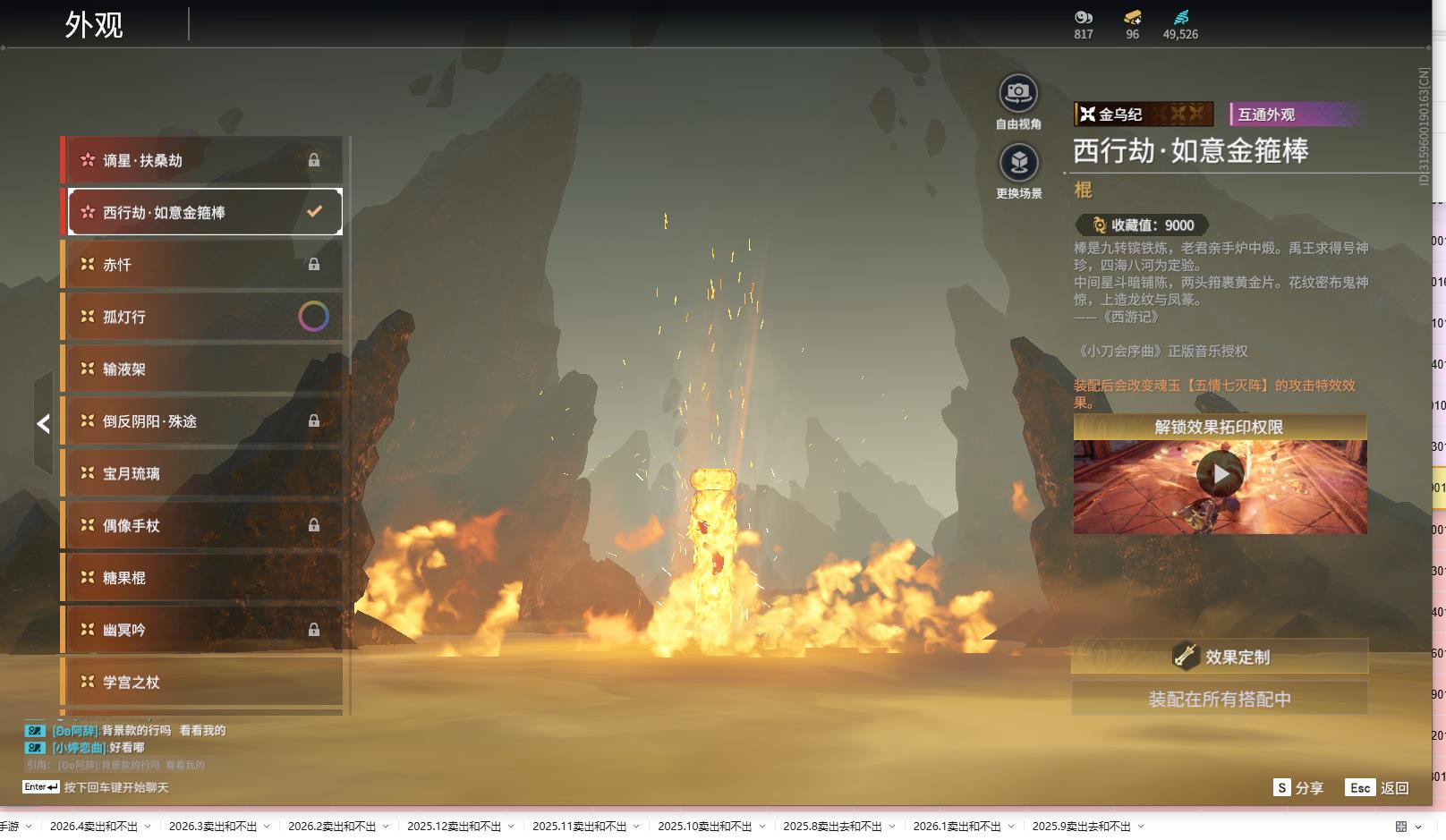The height and width of the screenshot is (840, 1446).
Task: Select the color ring on 孤灯行
Action: point(313,317)
